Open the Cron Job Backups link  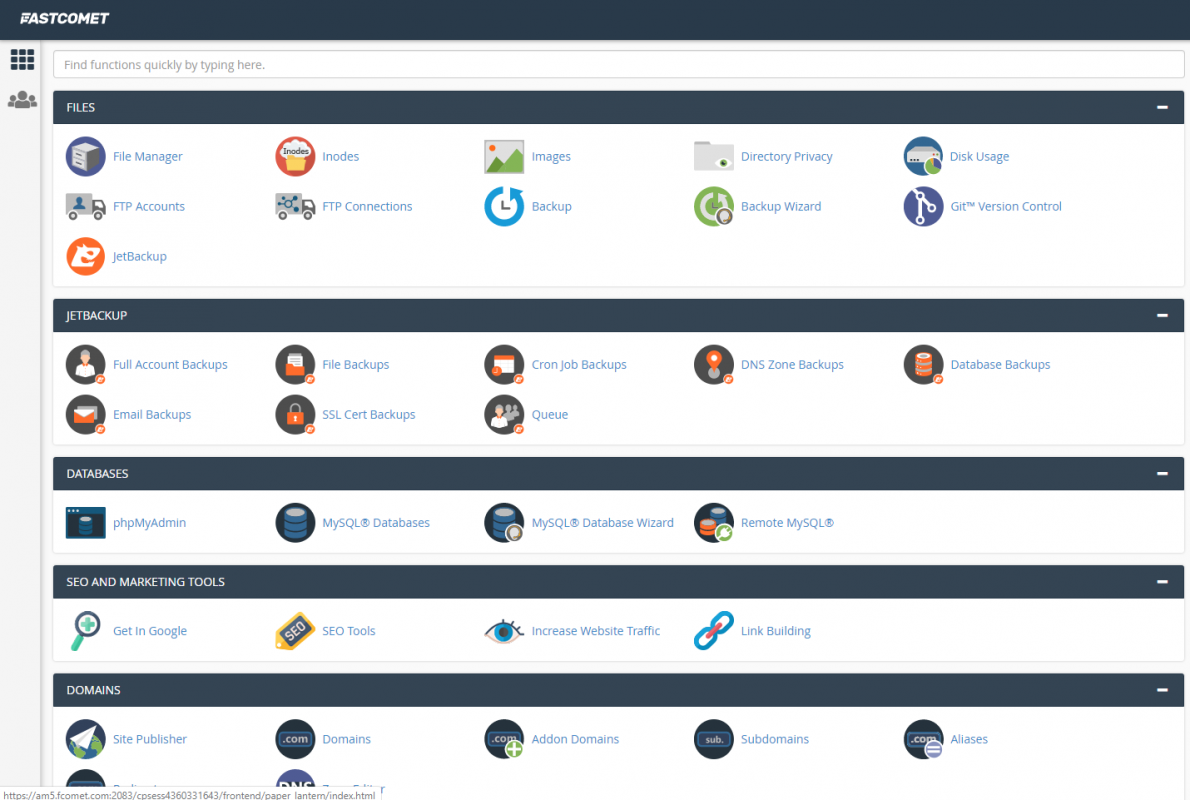579,364
